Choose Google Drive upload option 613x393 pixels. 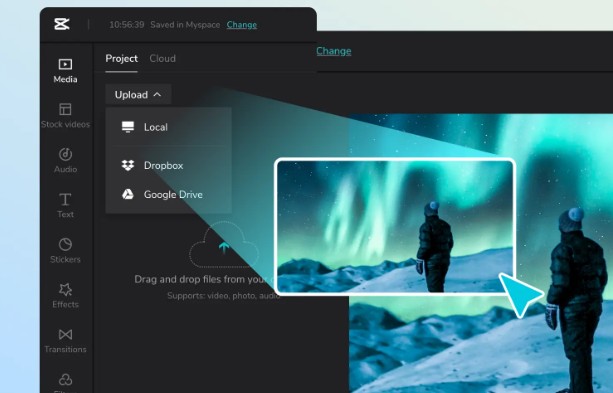click(169, 194)
